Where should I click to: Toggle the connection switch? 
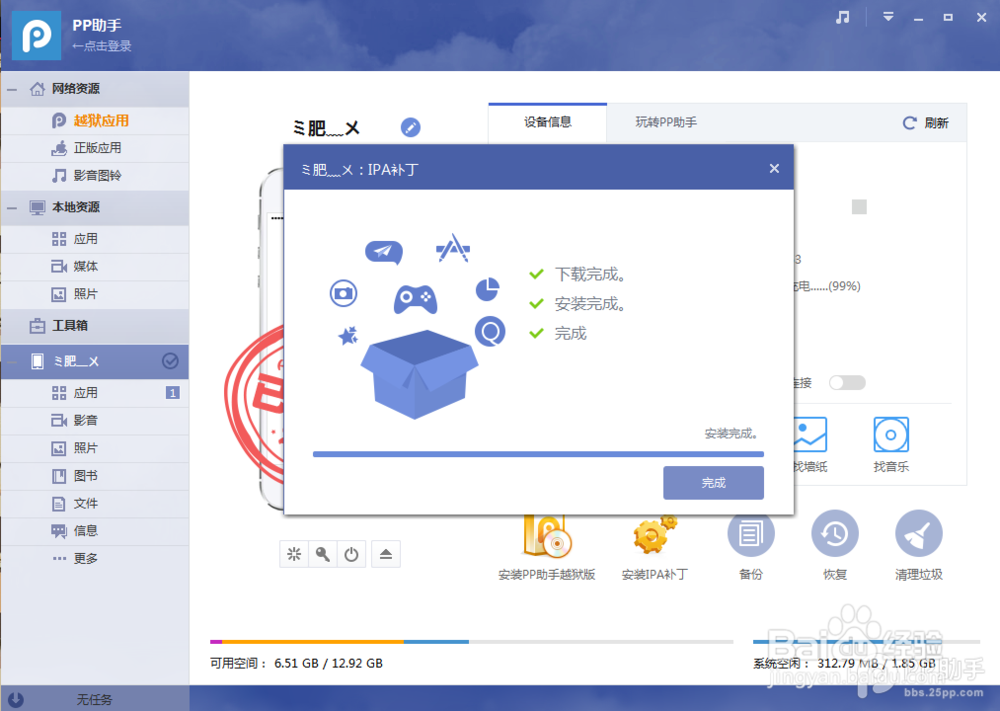(847, 383)
